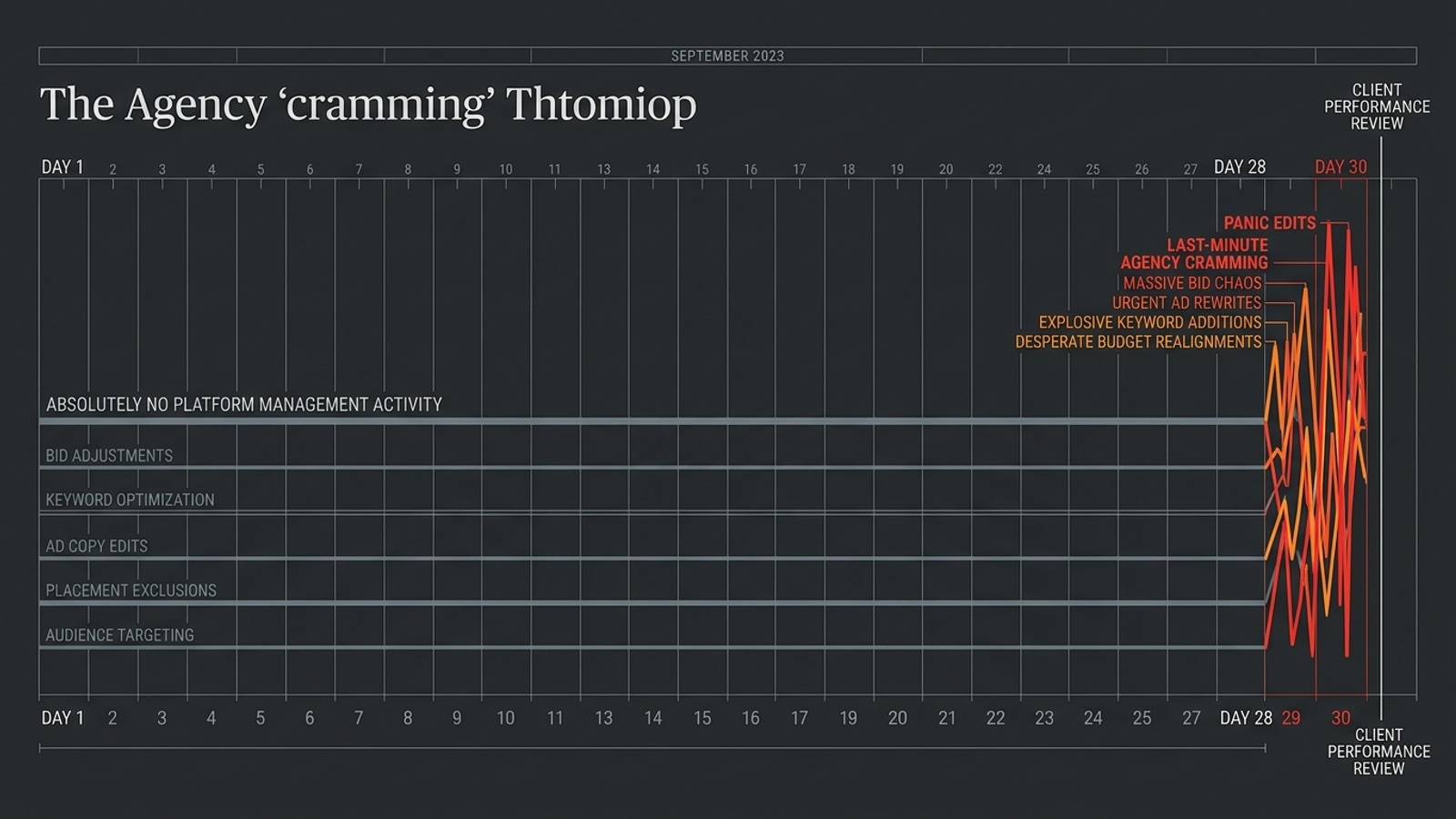1456x819 pixels.
Task: Click day '13' on the upper axis
Action: [603, 169]
